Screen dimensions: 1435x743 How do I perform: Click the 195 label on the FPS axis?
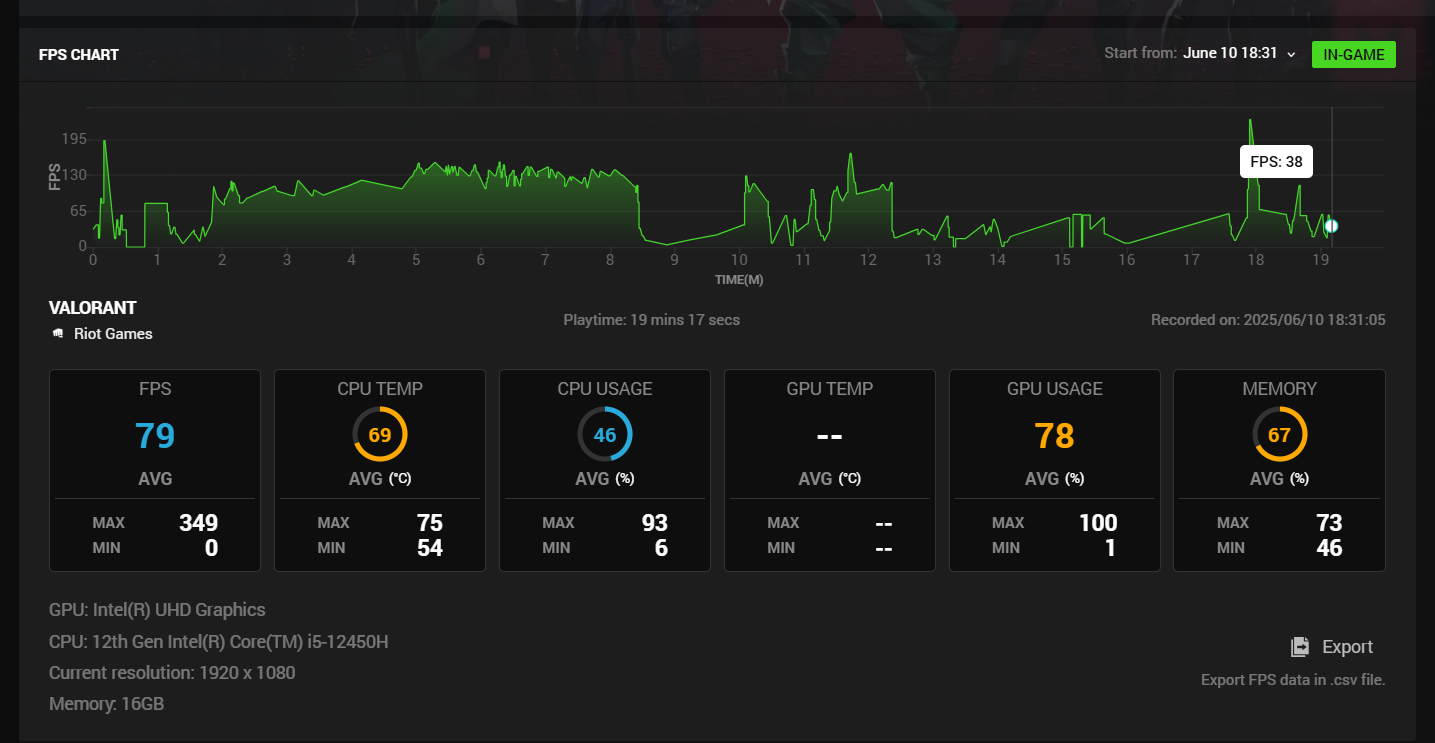click(x=74, y=138)
